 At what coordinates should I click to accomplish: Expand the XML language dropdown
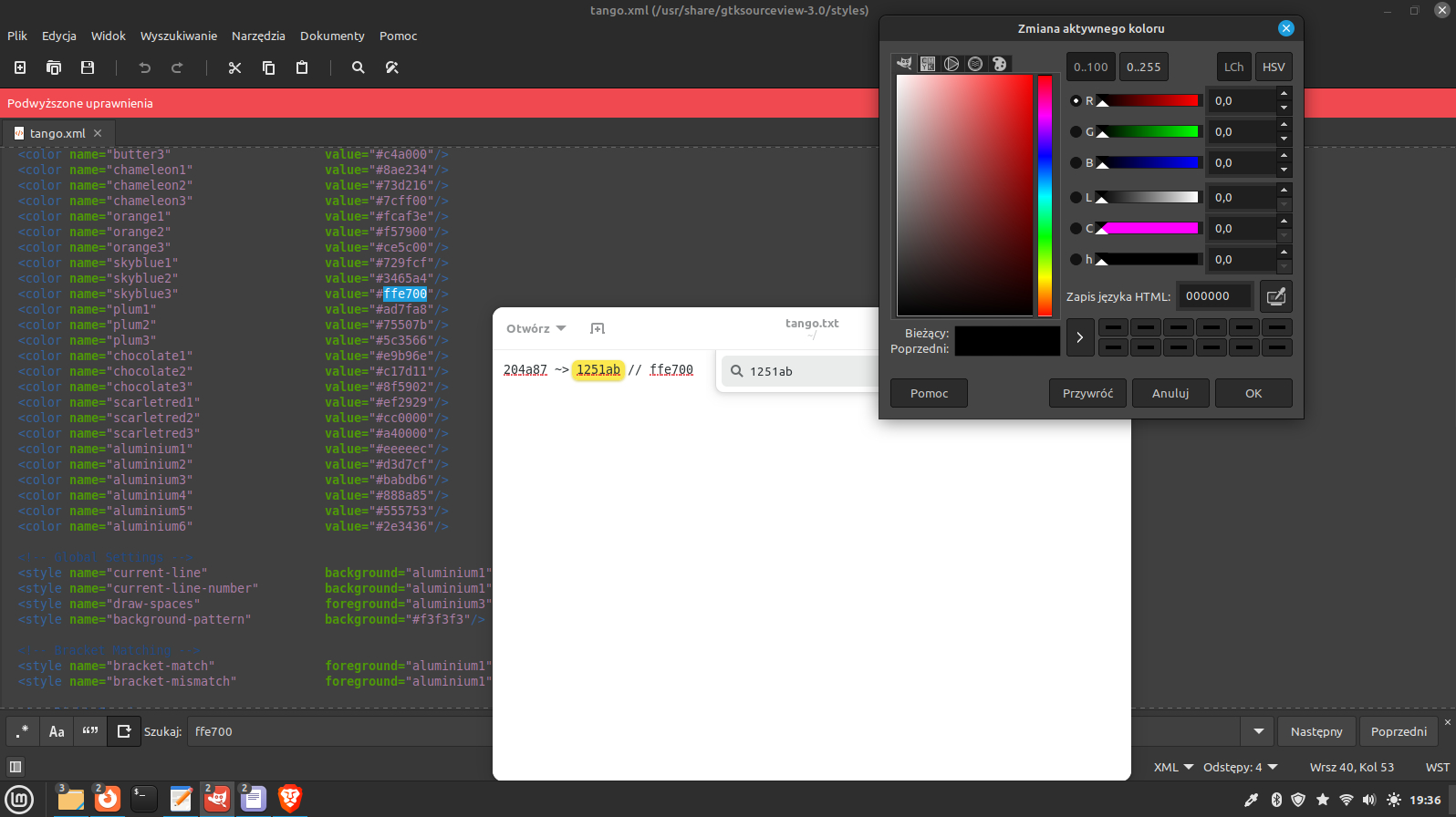coord(1173,767)
